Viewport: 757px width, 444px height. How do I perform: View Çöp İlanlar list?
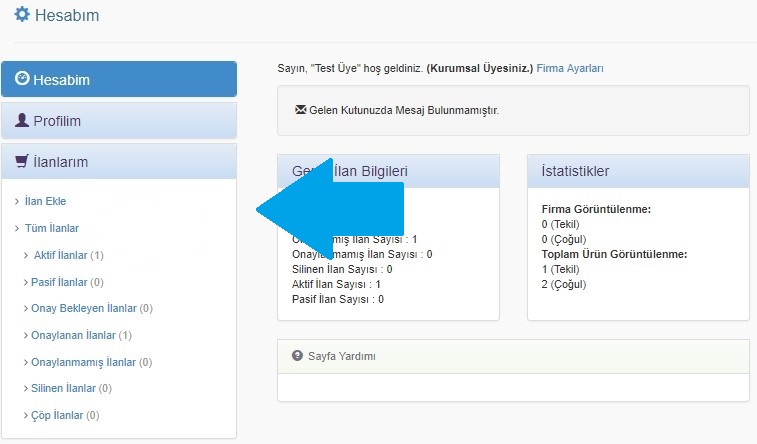(x=58, y=415)
